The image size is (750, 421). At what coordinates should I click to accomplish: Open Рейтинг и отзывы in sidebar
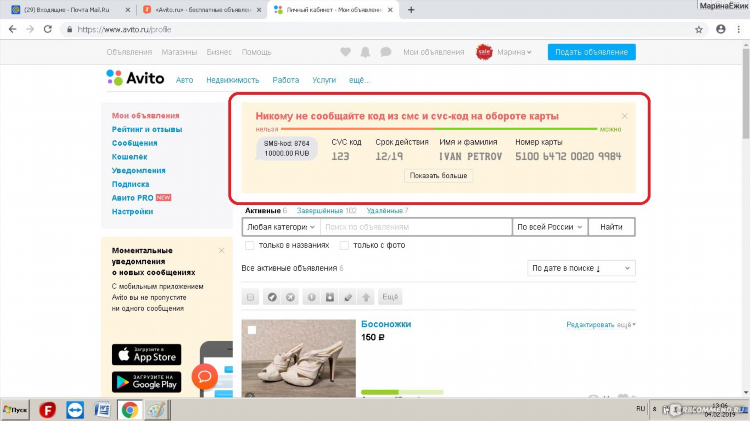(x=147, y=129)
